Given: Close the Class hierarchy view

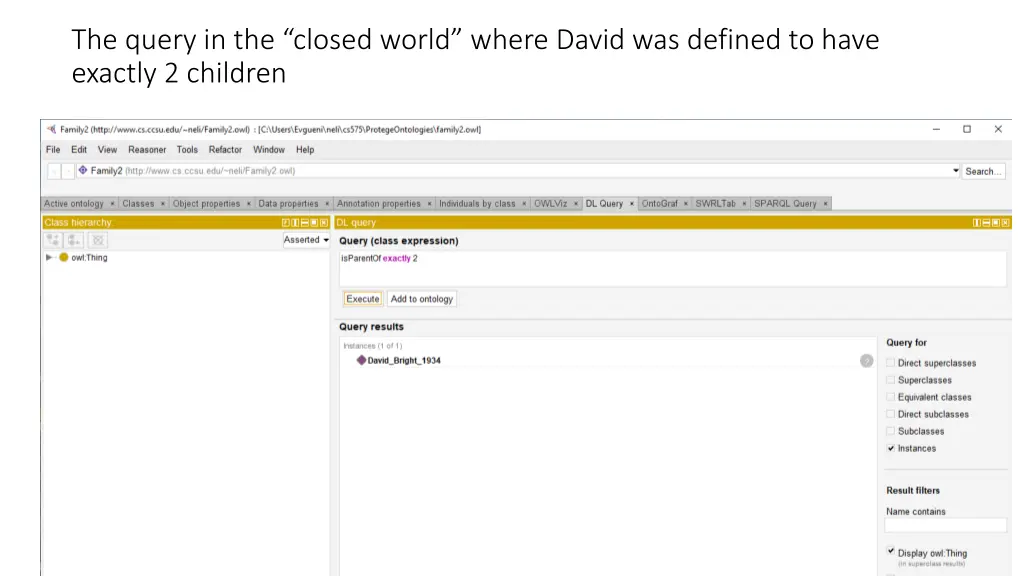Looking at the screenshot, I should [x=324, y=223].
